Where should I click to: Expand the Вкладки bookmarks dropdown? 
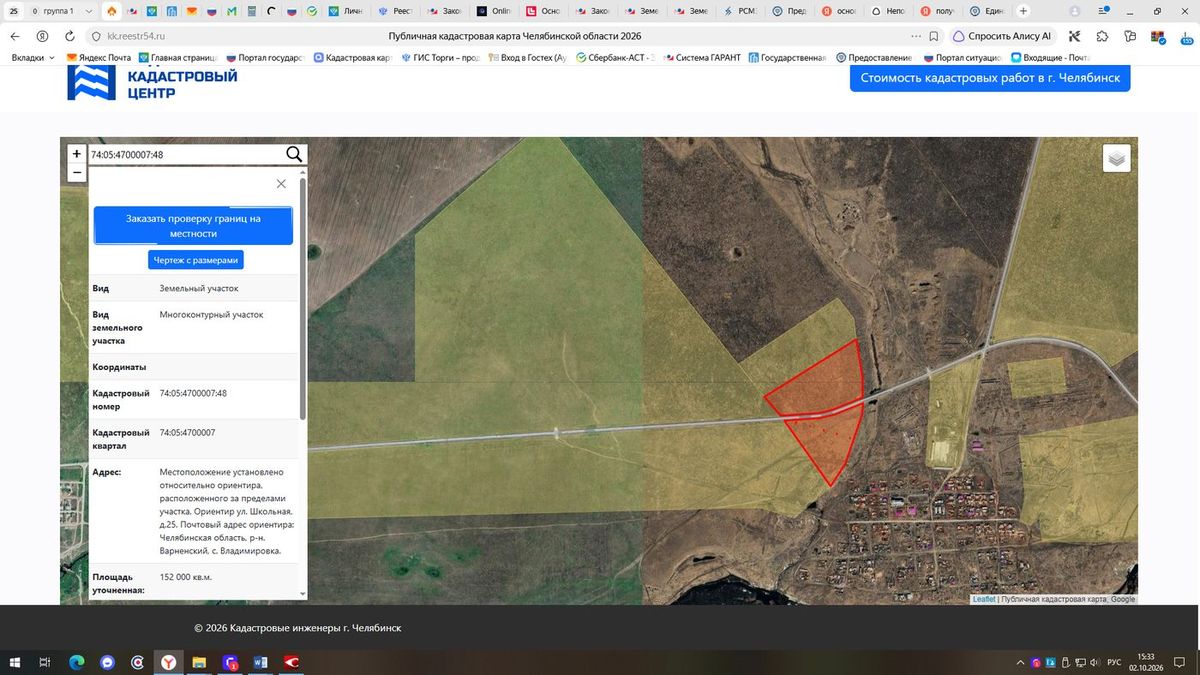pos(34,58)
